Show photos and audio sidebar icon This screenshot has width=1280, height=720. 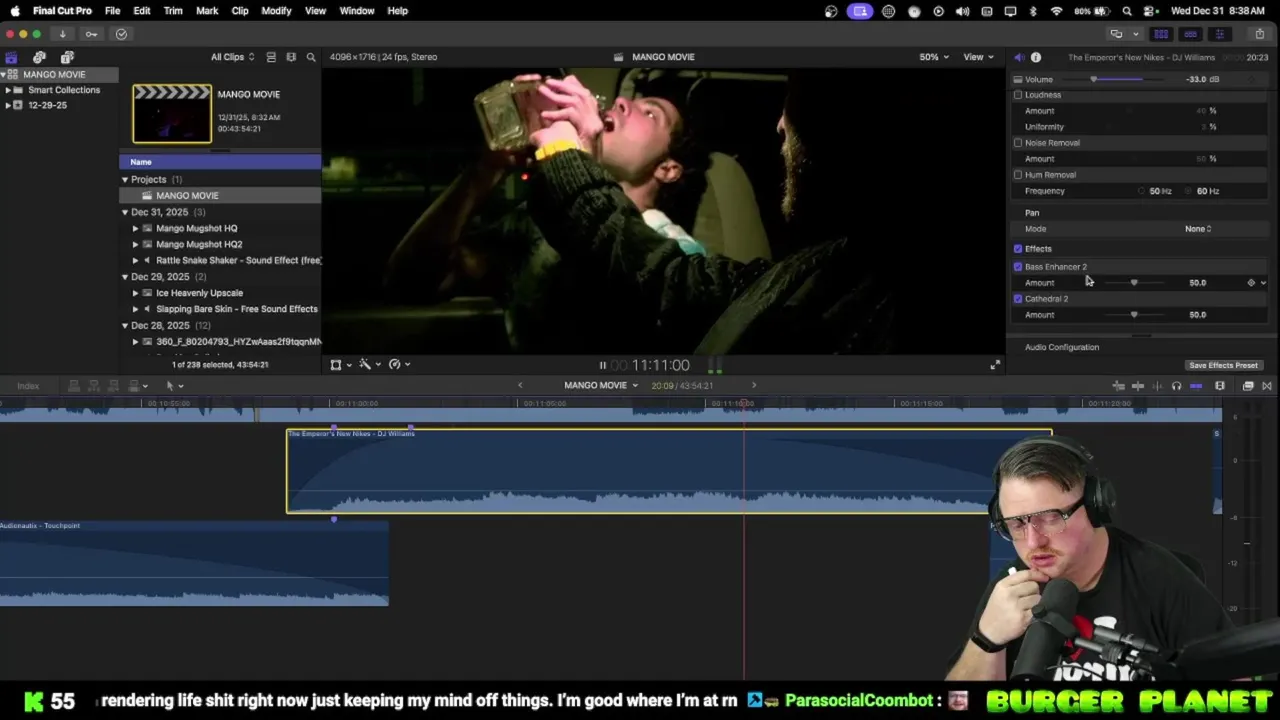point(39,57)
